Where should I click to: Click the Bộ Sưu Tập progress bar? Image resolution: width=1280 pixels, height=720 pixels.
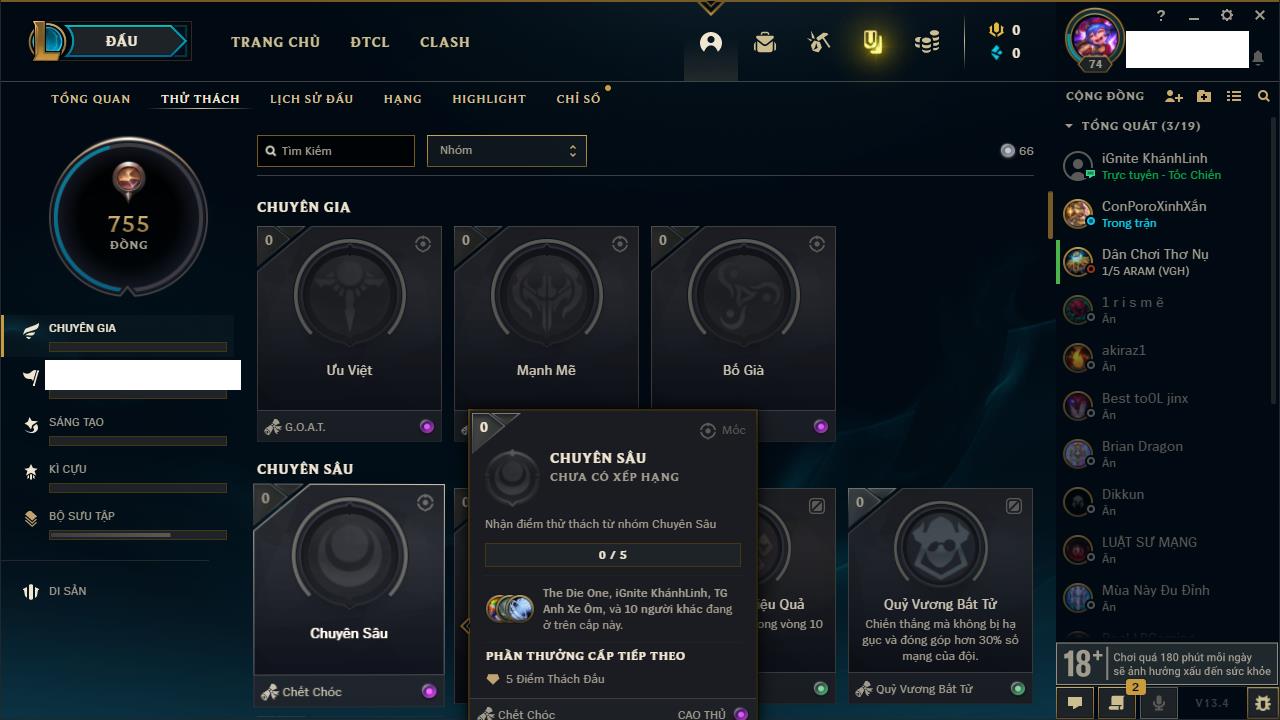[138, 535]
